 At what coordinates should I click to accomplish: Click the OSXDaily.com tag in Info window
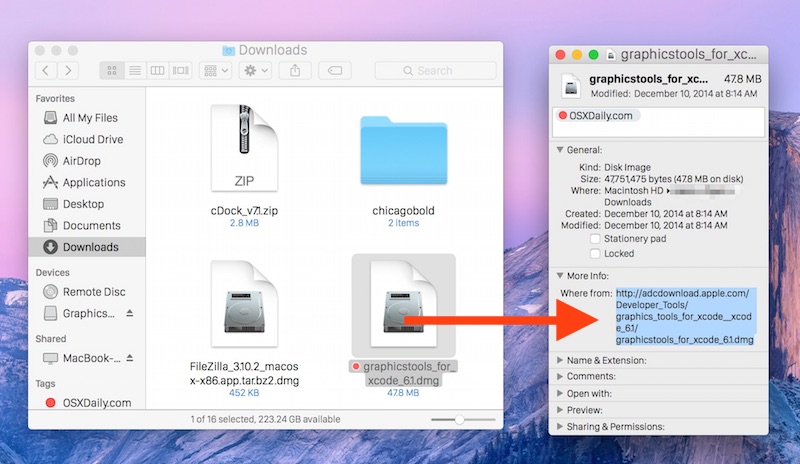596,116
